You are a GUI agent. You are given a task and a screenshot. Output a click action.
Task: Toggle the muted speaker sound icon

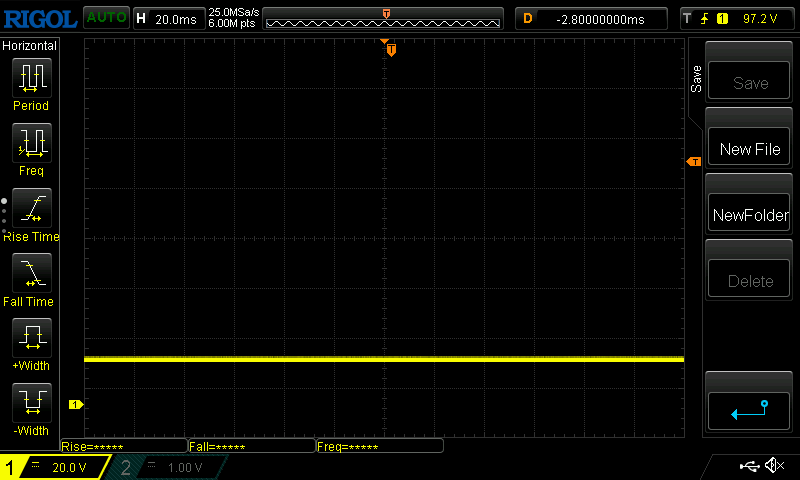point(775,465)
